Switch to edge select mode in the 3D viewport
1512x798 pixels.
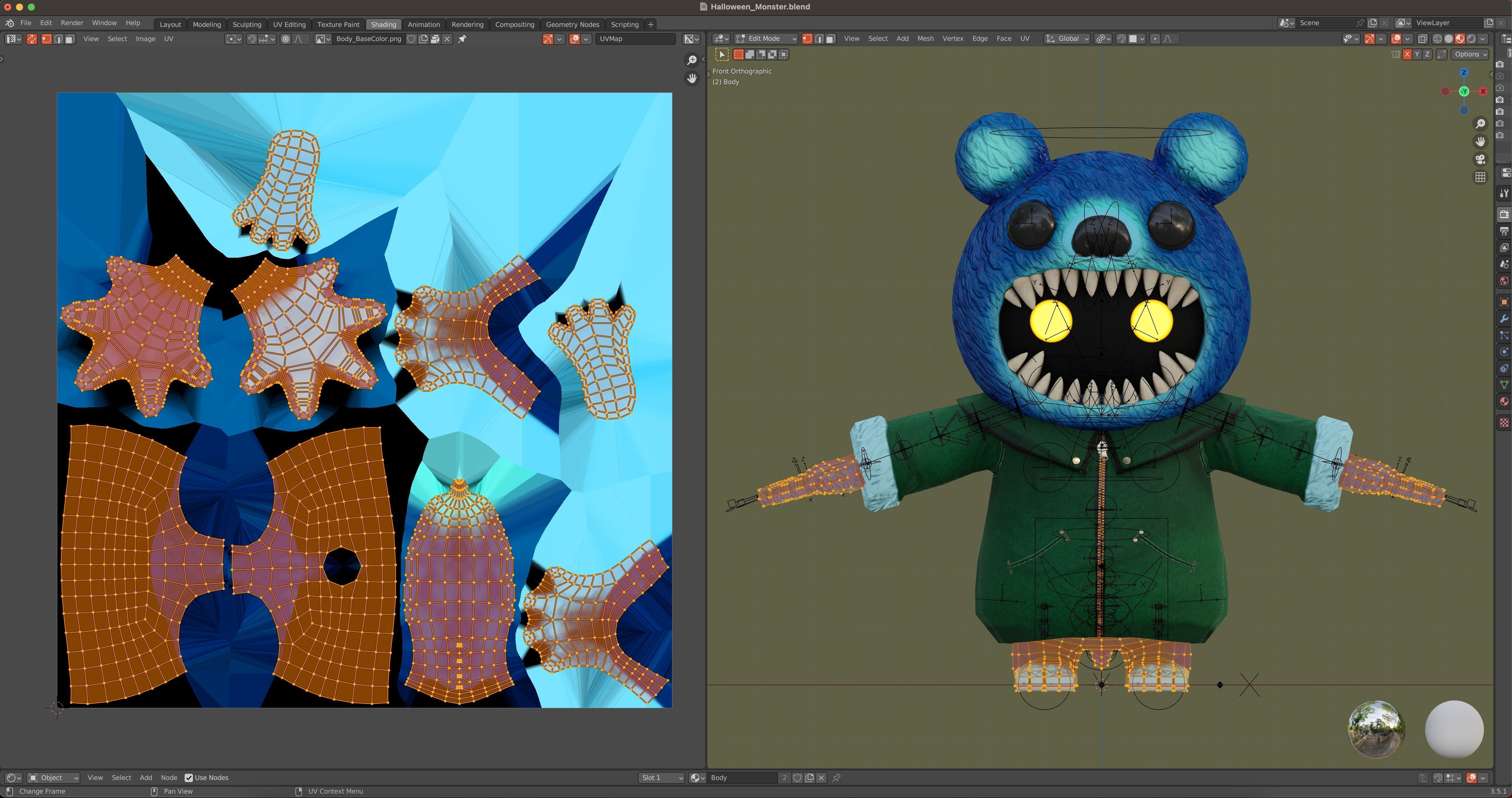[819, 39]
